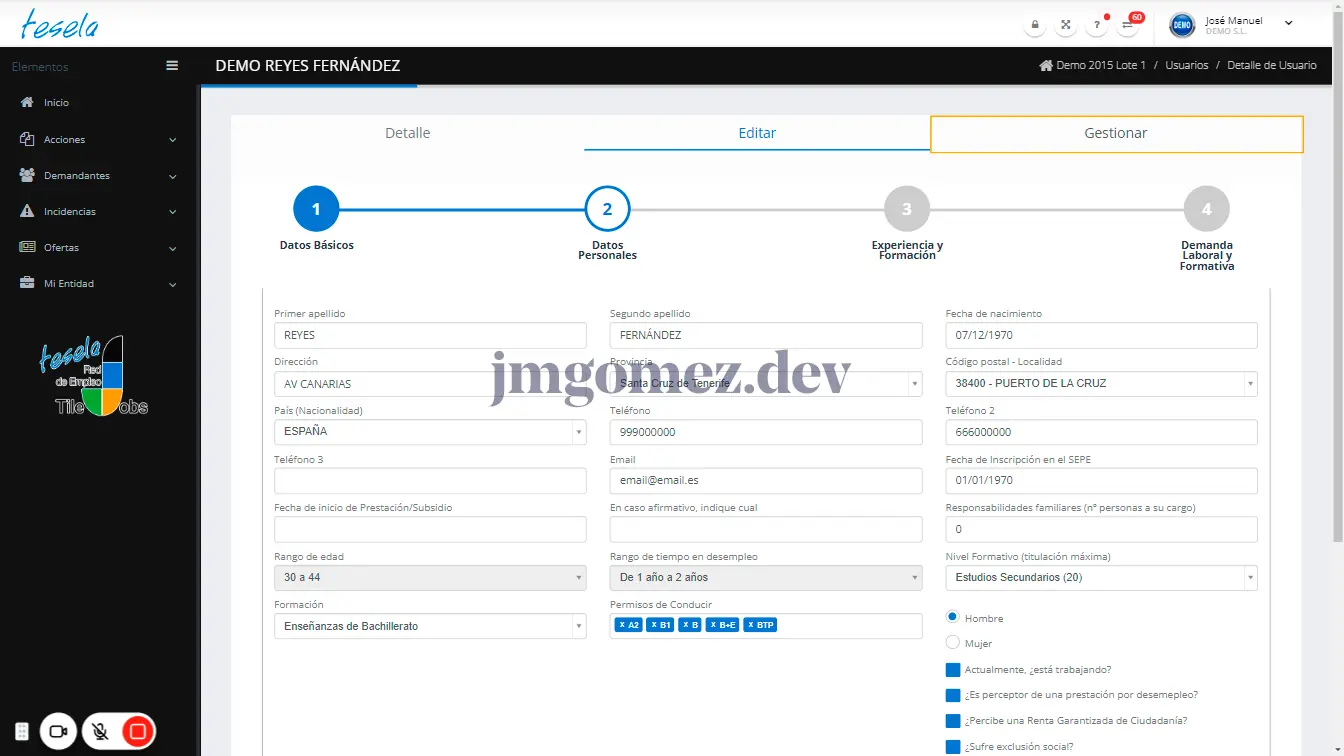Select the Mujer radio button
This screenshot has height=756, width=1344.
(x=952, y=643)
